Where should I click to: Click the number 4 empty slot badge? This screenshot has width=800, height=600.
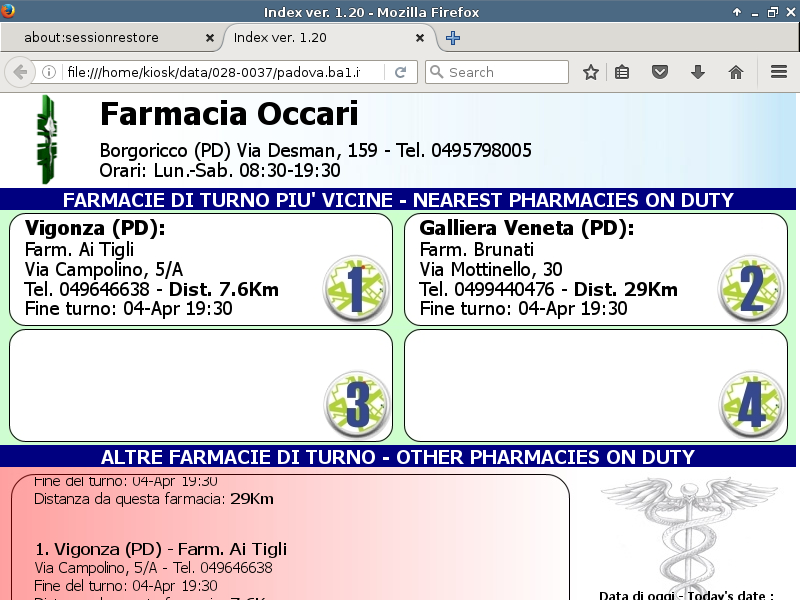click(x=752, y=406)
